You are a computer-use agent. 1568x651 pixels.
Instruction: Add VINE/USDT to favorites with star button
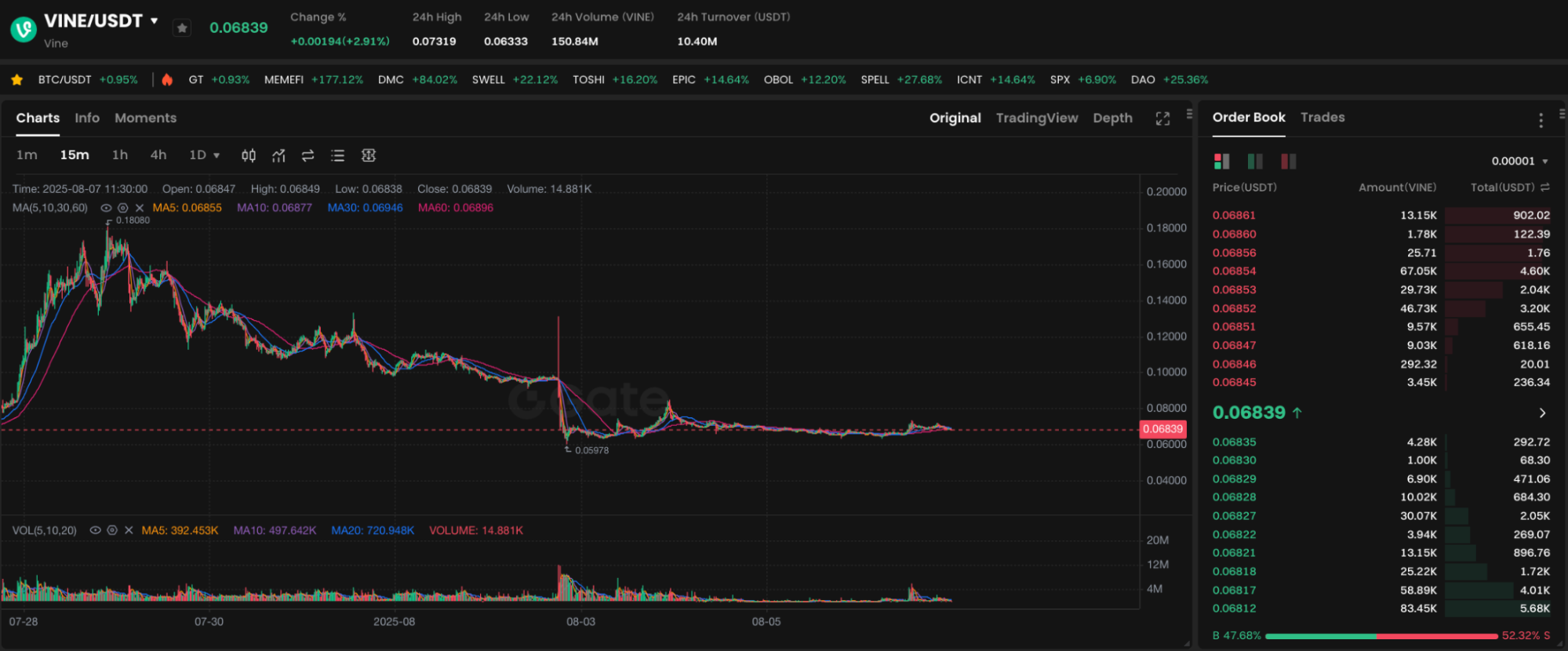tap(182, 28)
